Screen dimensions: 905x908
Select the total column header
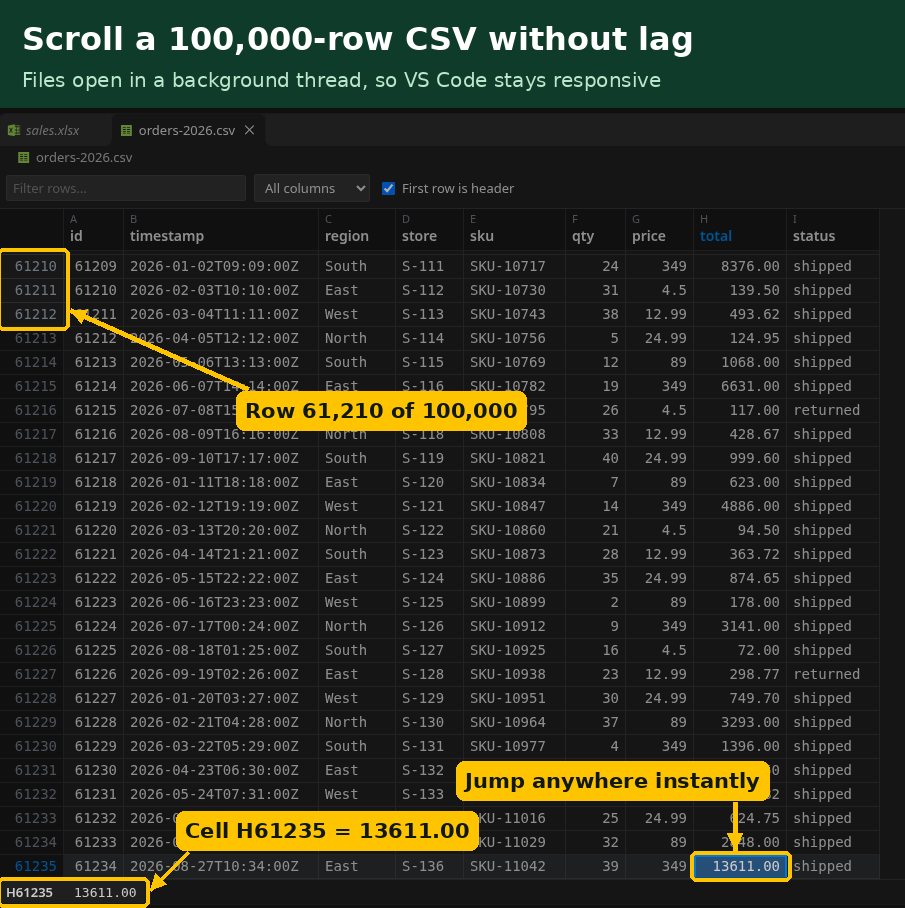(740, 230)
